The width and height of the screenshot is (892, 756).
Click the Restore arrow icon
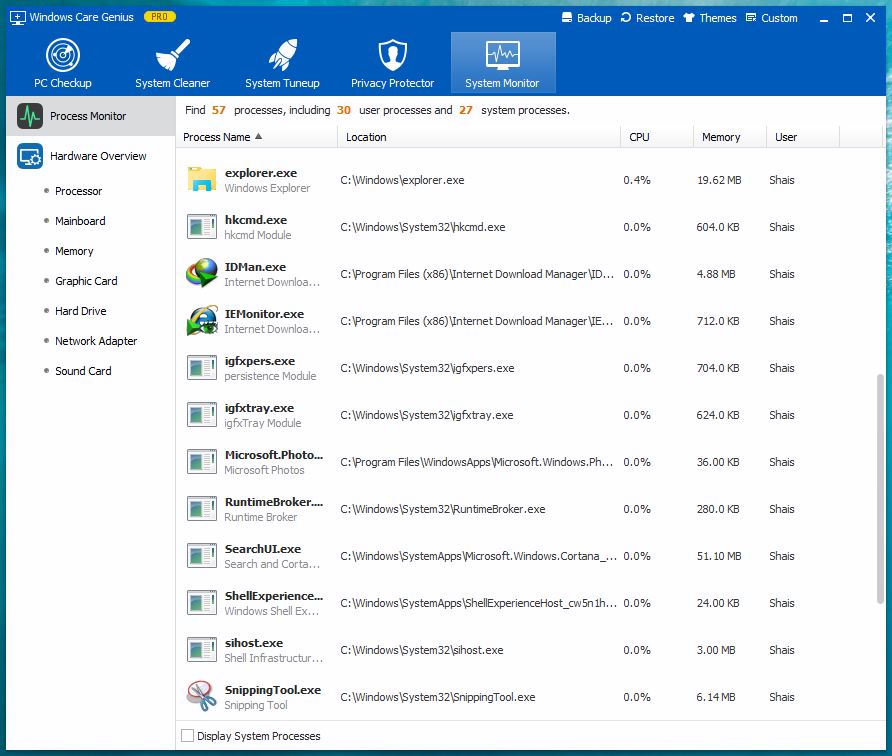coord(626,18)
